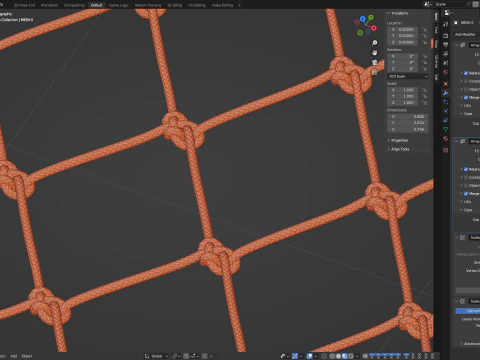Toggle camera view icon in viewport

point(375,62)
